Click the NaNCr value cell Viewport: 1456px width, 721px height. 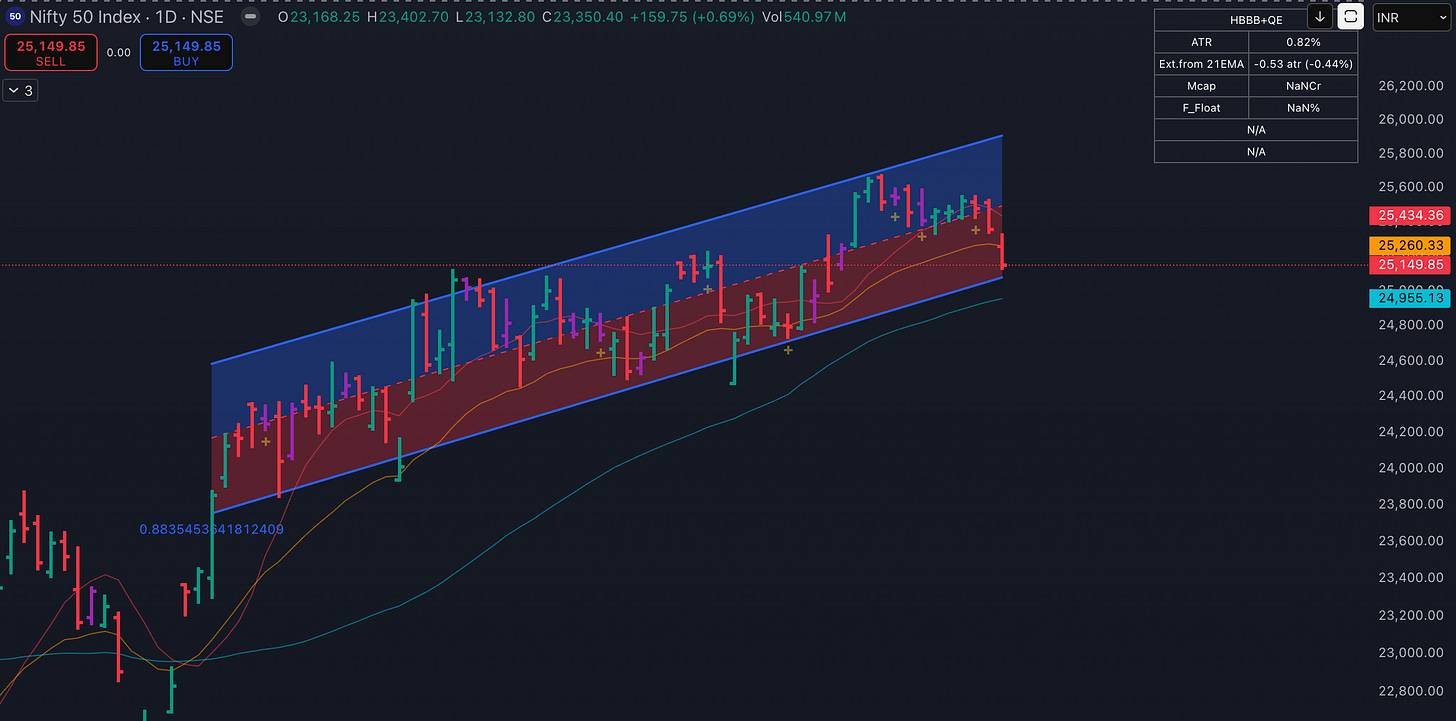[x=1303, y=86]
